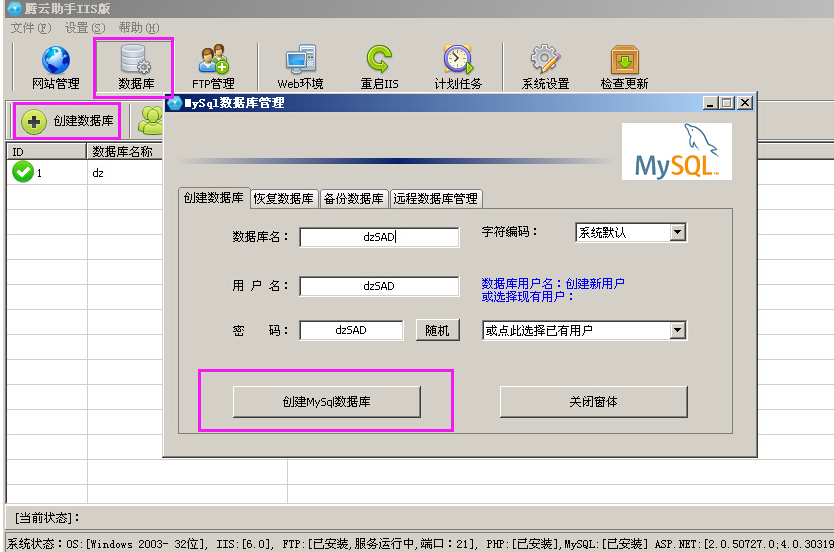This screenshot has height=552, width=834.
Task: Switch to the 恢复数据库 tab
Action: point(283,199)
